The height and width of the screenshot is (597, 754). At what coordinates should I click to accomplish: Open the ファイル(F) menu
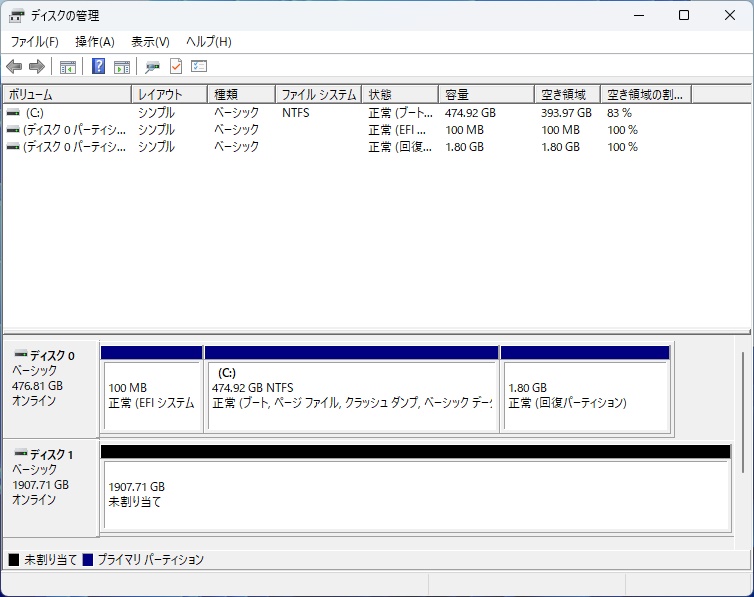[x=34, y=42]
